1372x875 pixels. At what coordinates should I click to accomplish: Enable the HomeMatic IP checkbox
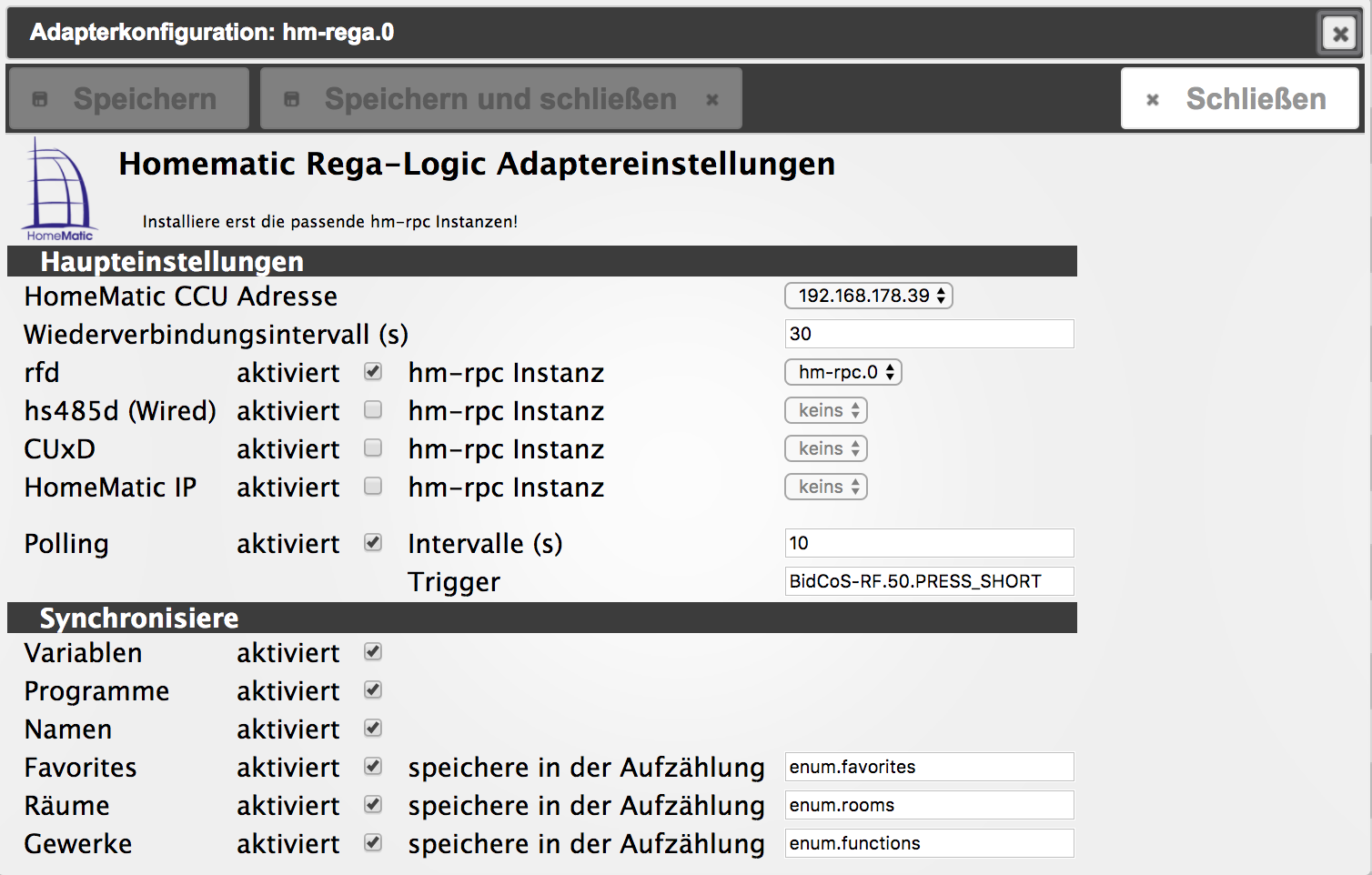[x=373, y=486]
